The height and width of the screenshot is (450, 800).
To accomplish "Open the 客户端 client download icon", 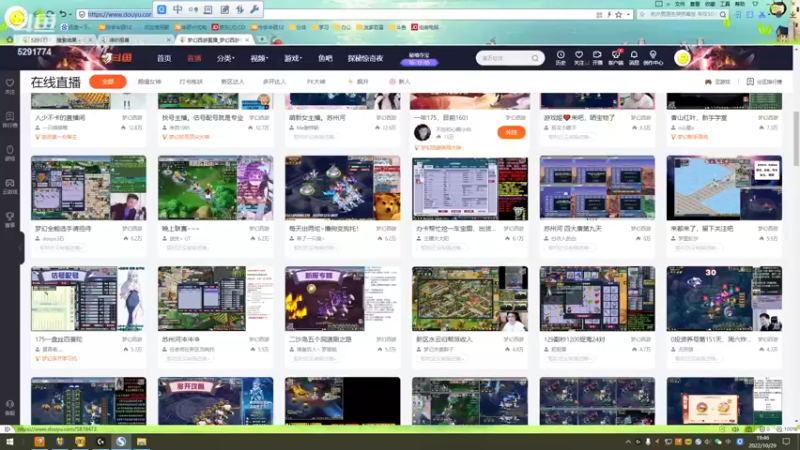I will [616, 57].
